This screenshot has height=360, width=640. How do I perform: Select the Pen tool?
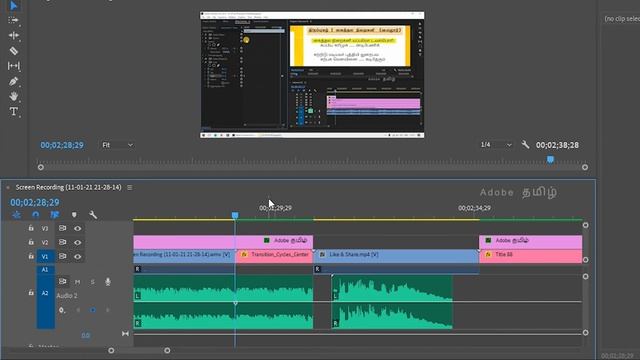coord(13,81)
